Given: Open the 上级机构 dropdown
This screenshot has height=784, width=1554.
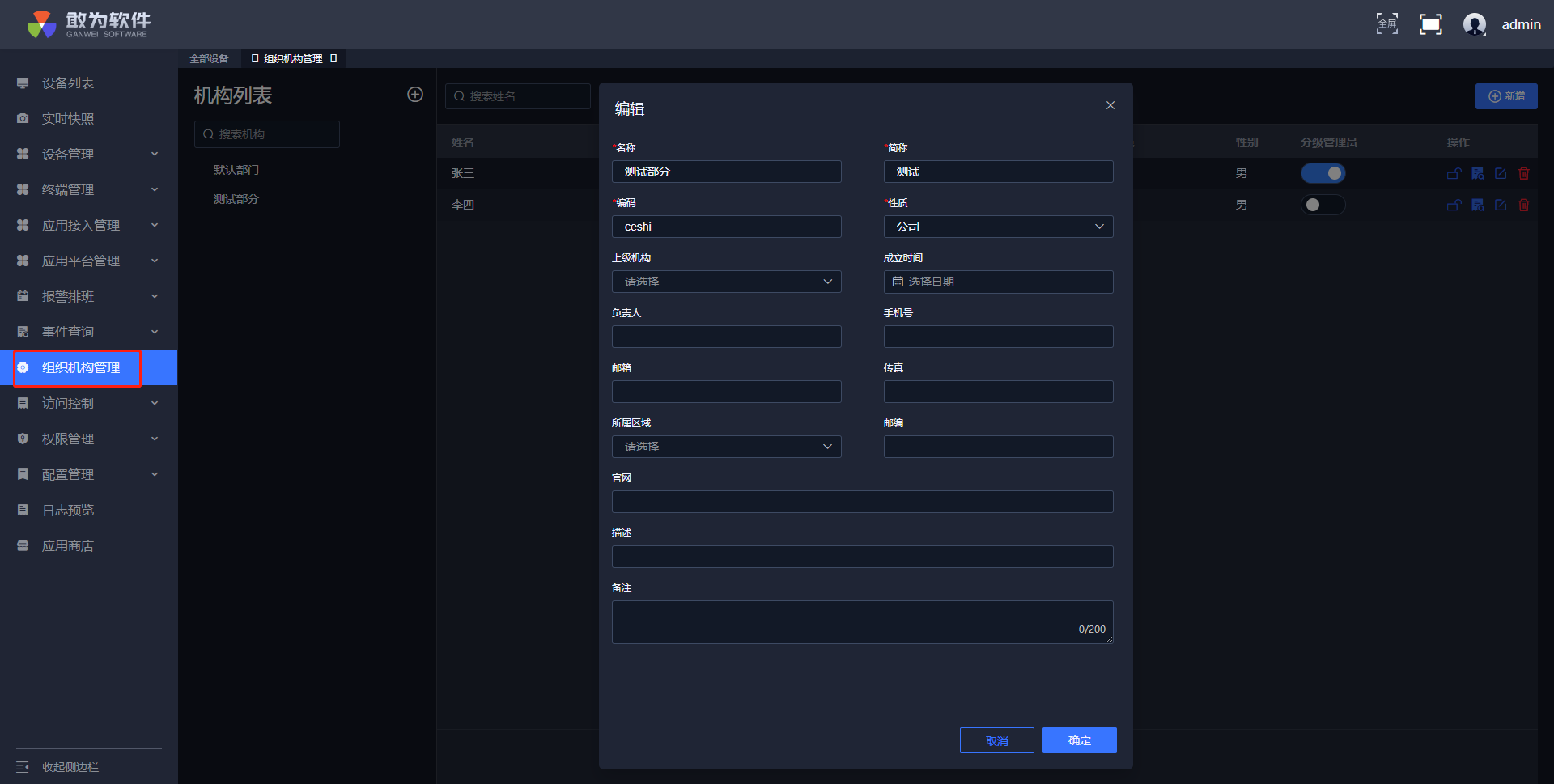Looking at the screenshot, I should pos(726,282).
